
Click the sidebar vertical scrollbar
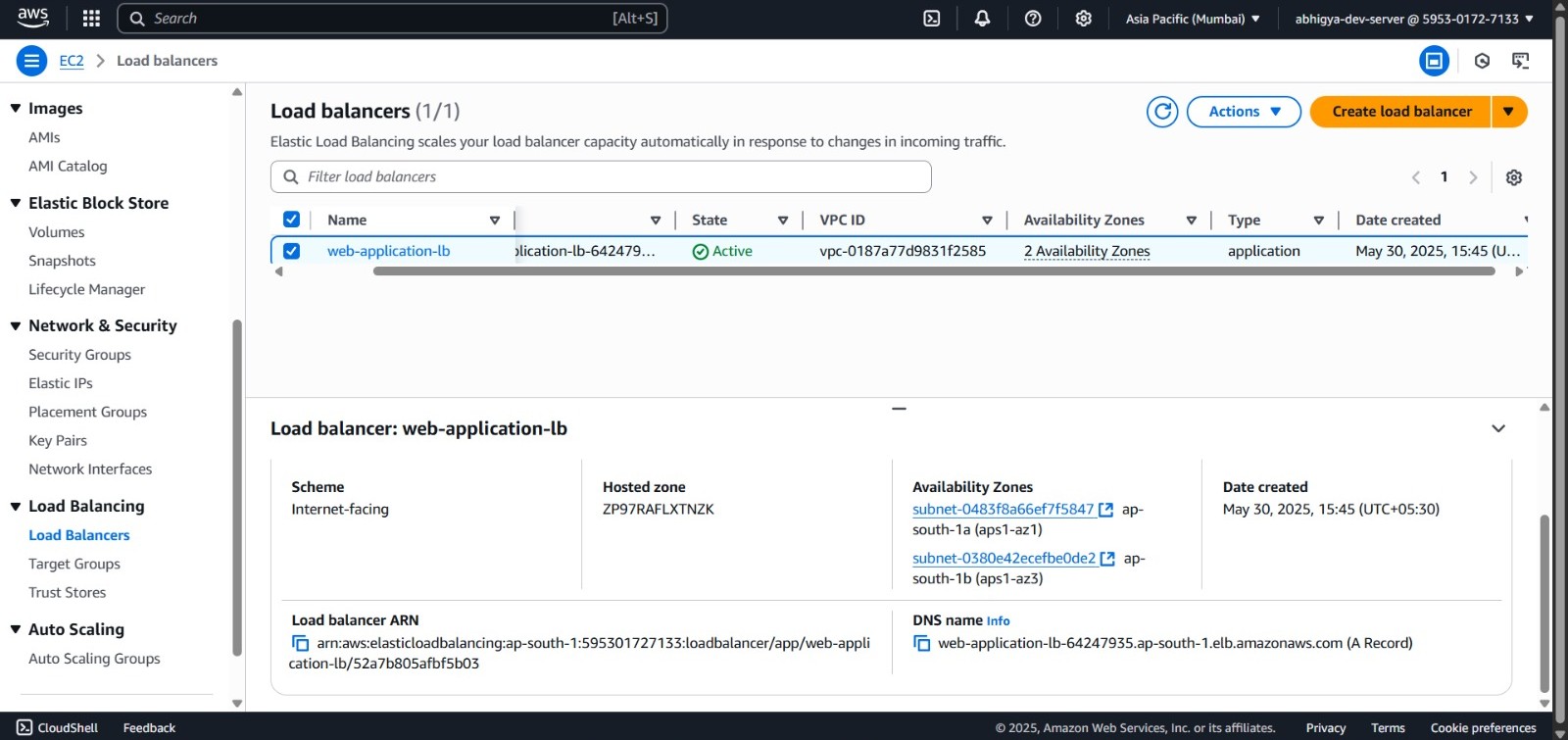tap(236, 488)
